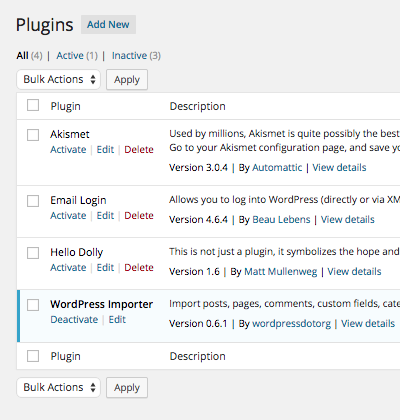Click the Version 1.6 text
Viewport: 400px width, 420px height.
pyautogui.click(x=194, y=272)
